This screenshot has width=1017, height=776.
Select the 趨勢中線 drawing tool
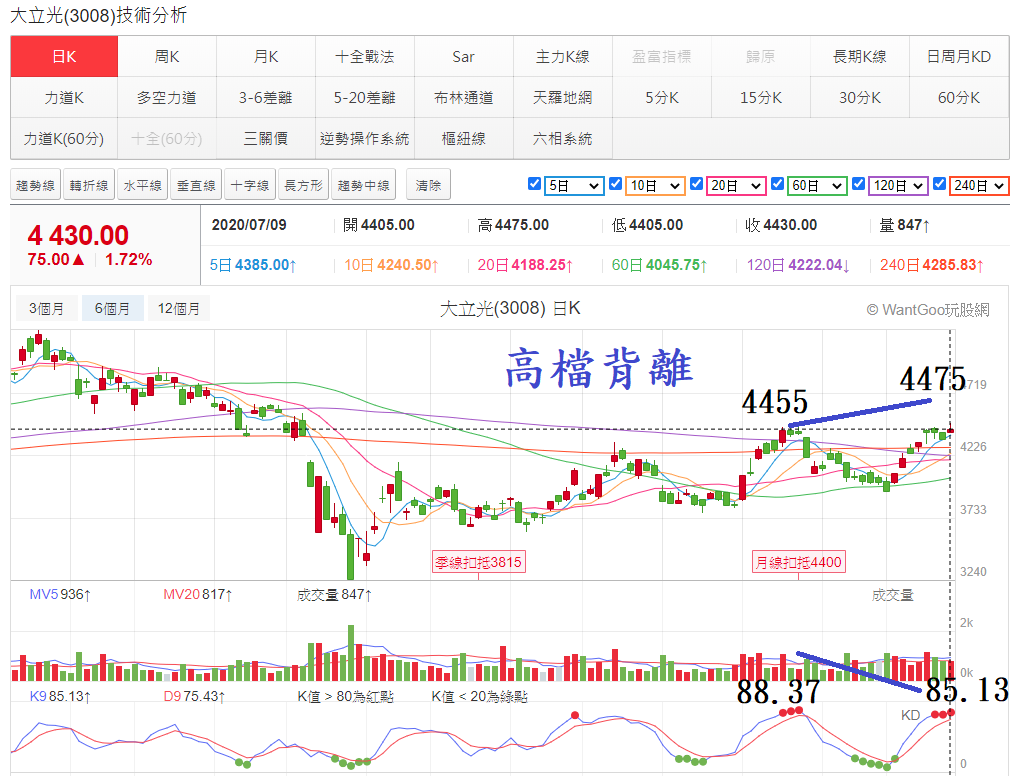pyautogui.click(x=364, y=186)
